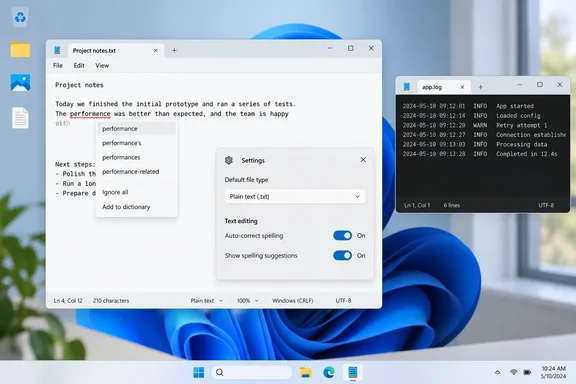Screen dimensions: 576x384
Task: Open the View menu
Action: point(102,65)
